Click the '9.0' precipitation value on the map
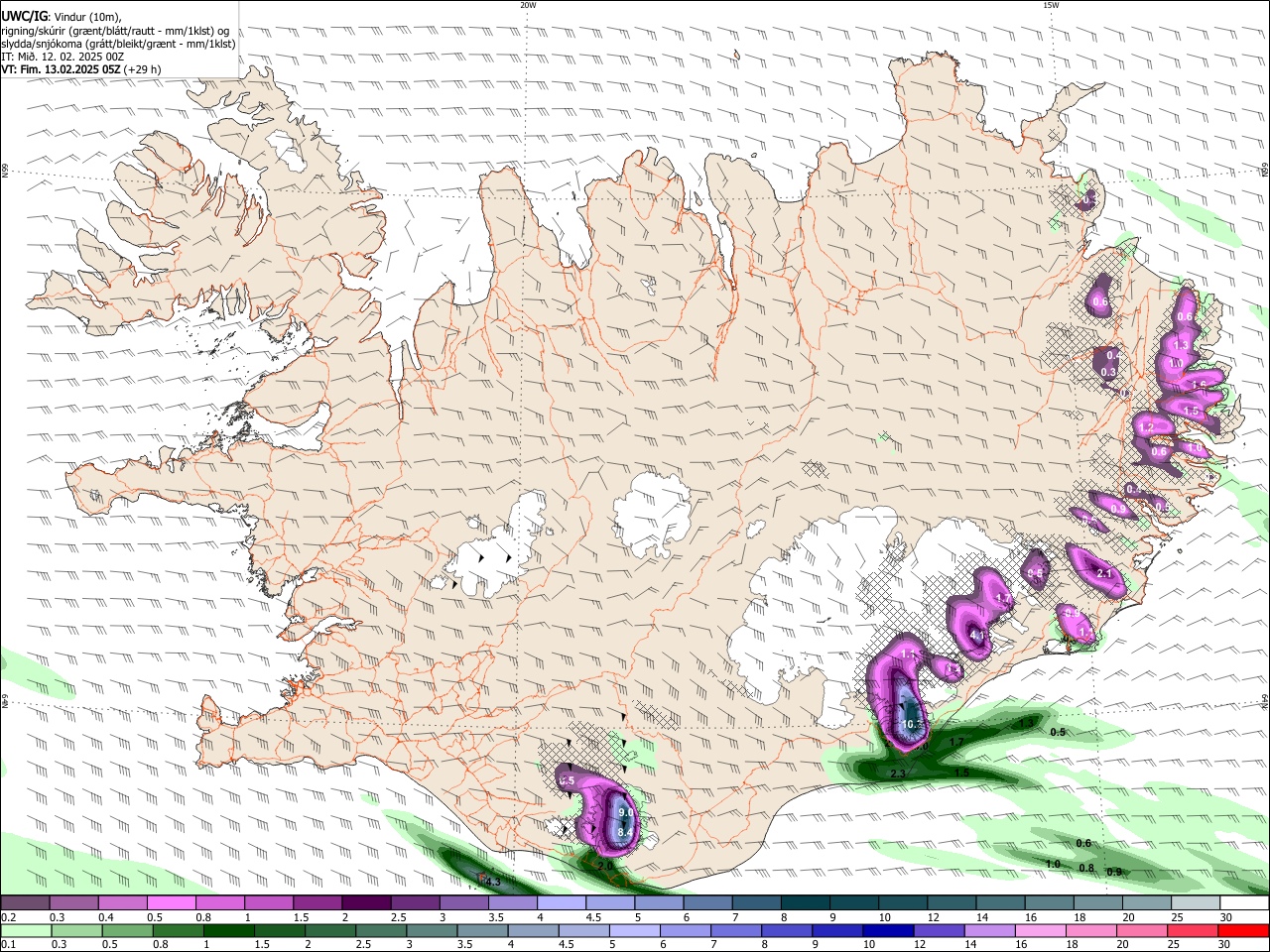Viewport: 1270px width, 952px height. click(x=625, y=812)
